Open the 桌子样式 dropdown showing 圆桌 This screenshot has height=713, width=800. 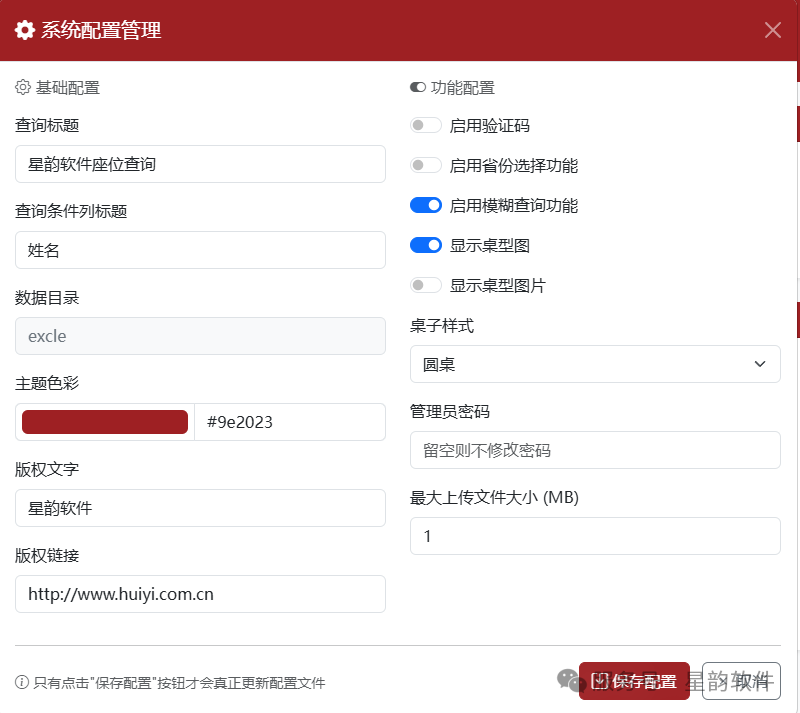point(595,364)
